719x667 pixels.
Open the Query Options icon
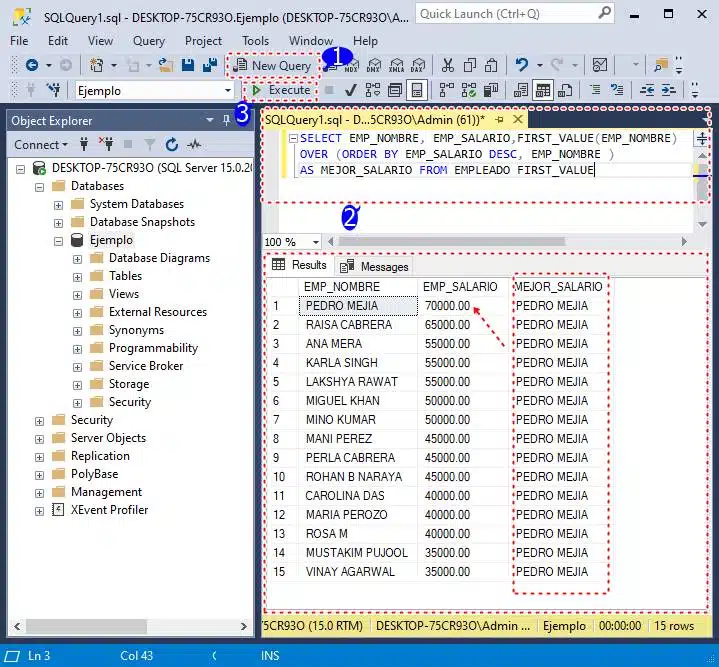(x=394, y=90)
